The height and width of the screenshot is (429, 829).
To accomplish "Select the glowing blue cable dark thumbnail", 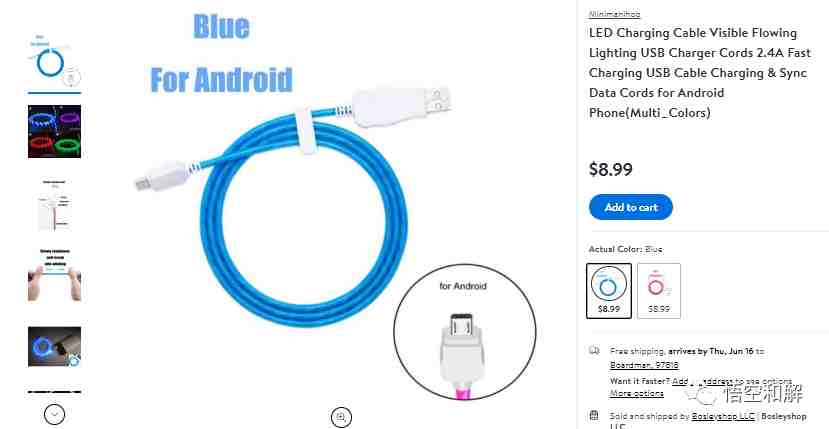I will point(54,346).
